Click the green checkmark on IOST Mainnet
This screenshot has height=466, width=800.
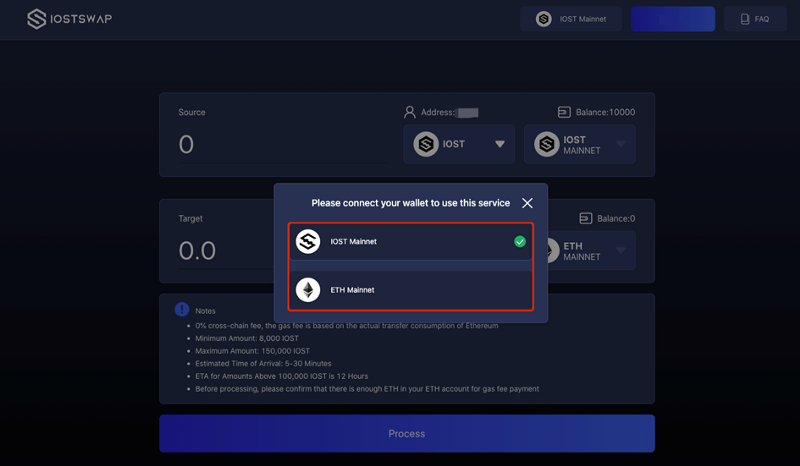pos(519,241)
